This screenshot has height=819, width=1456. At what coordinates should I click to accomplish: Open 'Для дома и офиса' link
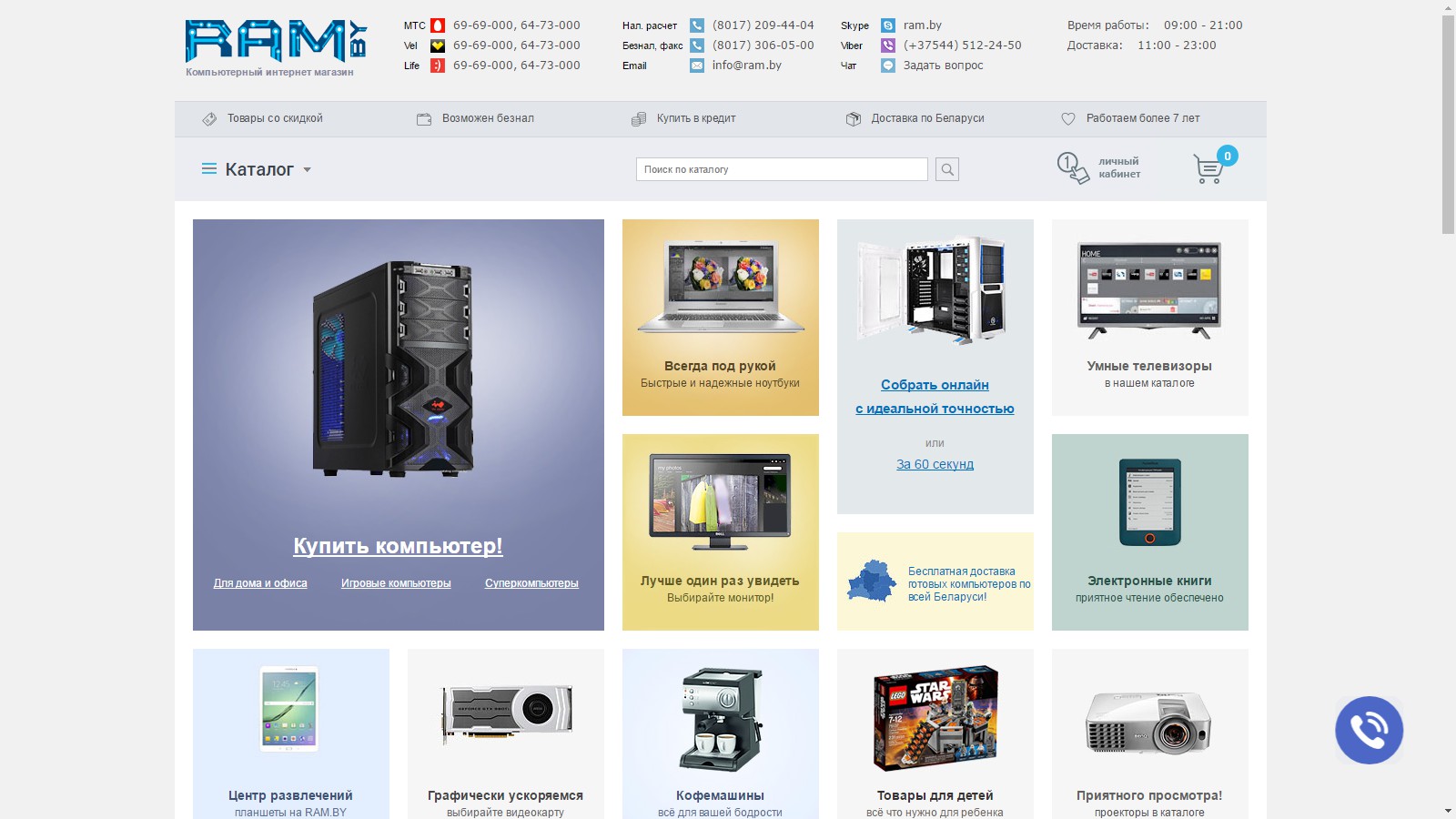point(260,583)
